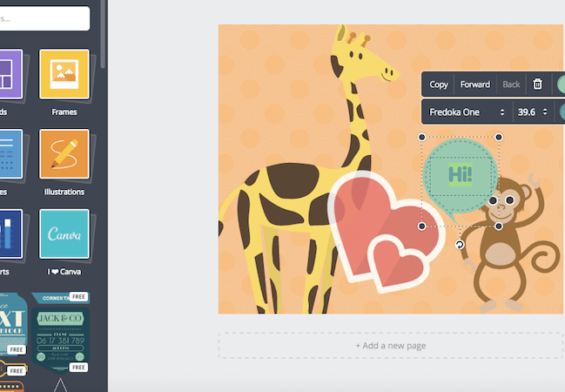Viewport: 565px width, 392px height.
Task: Click the green color swatch in toolbar
Action: tap(561, 84)
